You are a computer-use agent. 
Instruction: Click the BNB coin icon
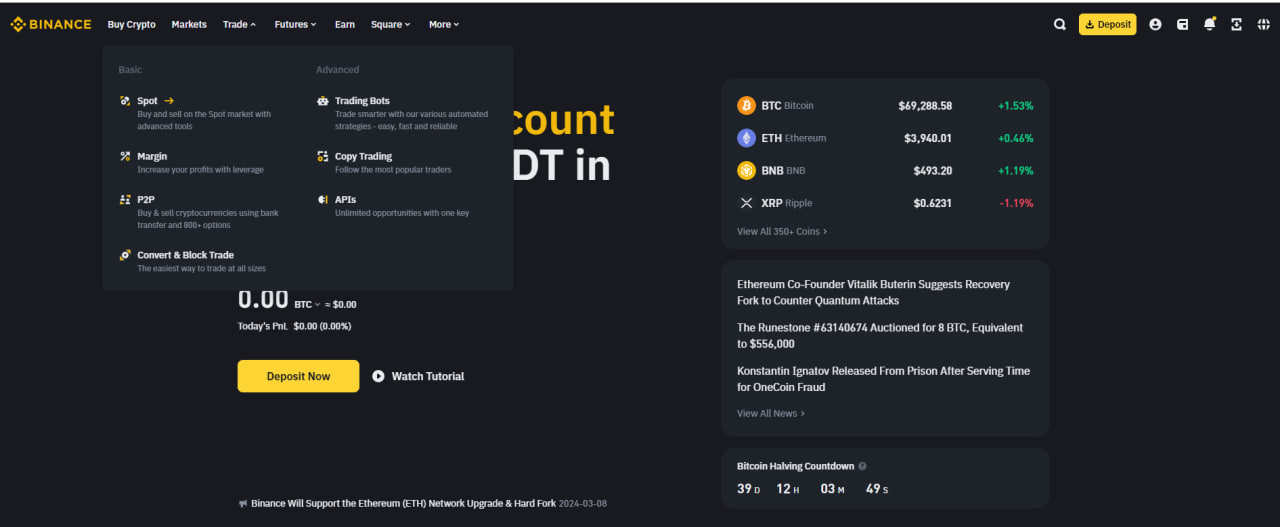tap(746, 170)
